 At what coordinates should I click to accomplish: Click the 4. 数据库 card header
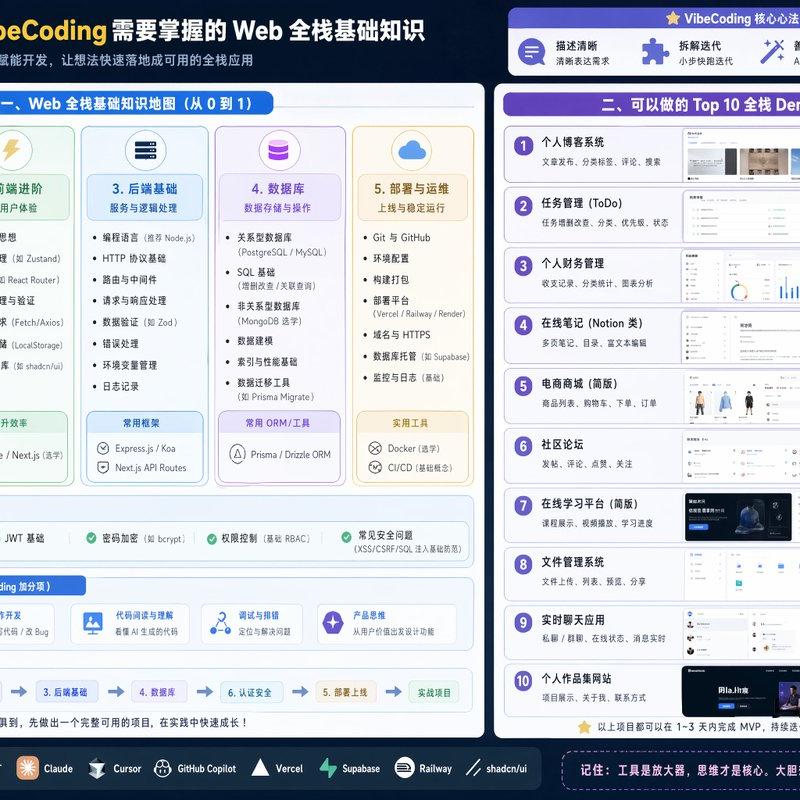(x=279, y=197)
